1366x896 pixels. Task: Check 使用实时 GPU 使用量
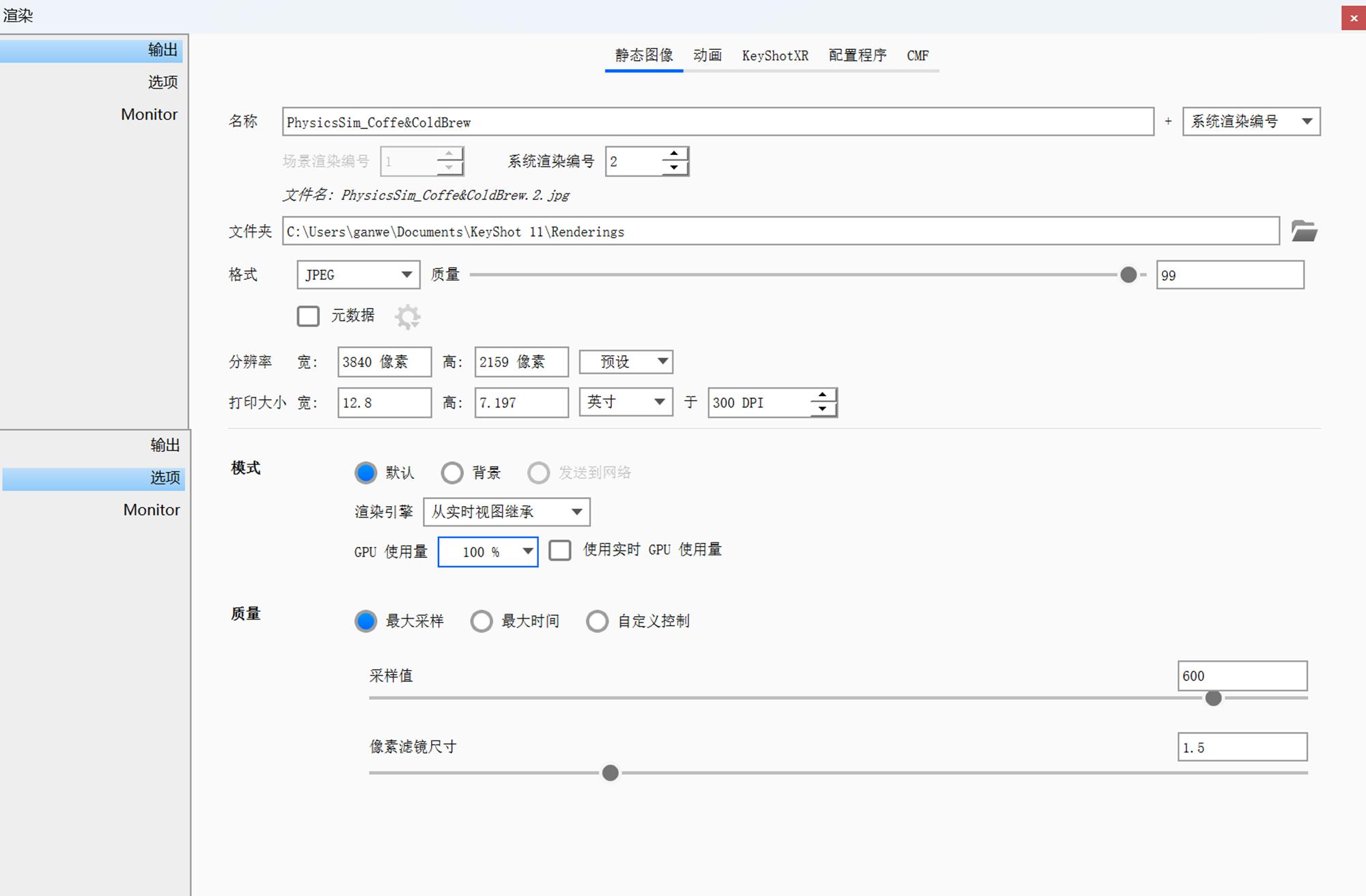tap(560, 550)
